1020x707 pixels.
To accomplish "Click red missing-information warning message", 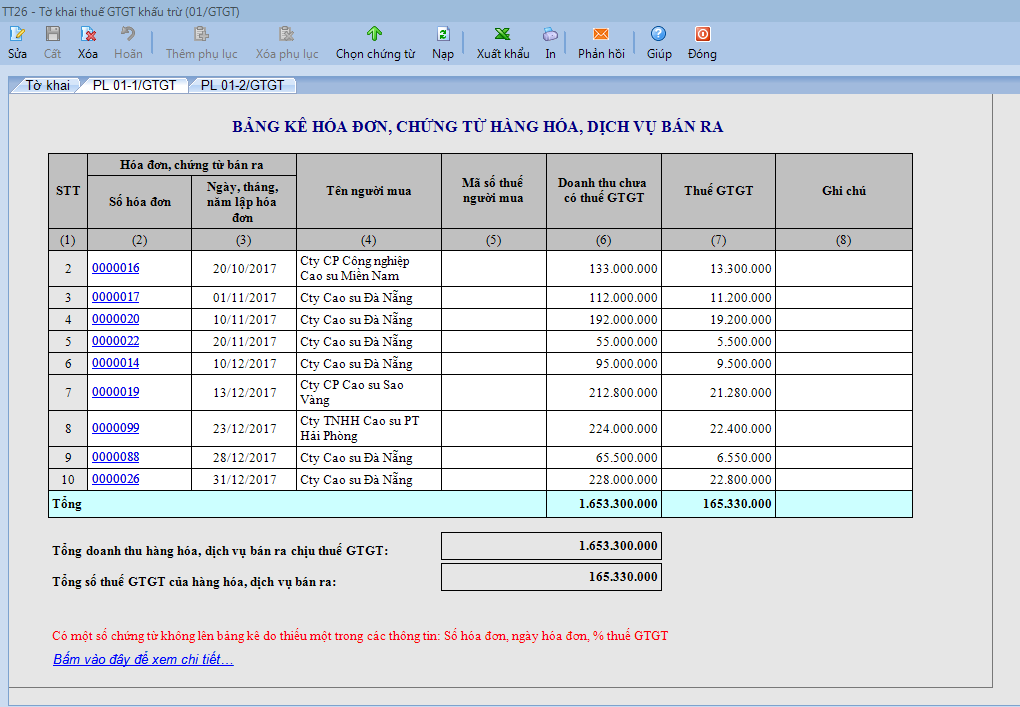I will (x=360, y=636).
